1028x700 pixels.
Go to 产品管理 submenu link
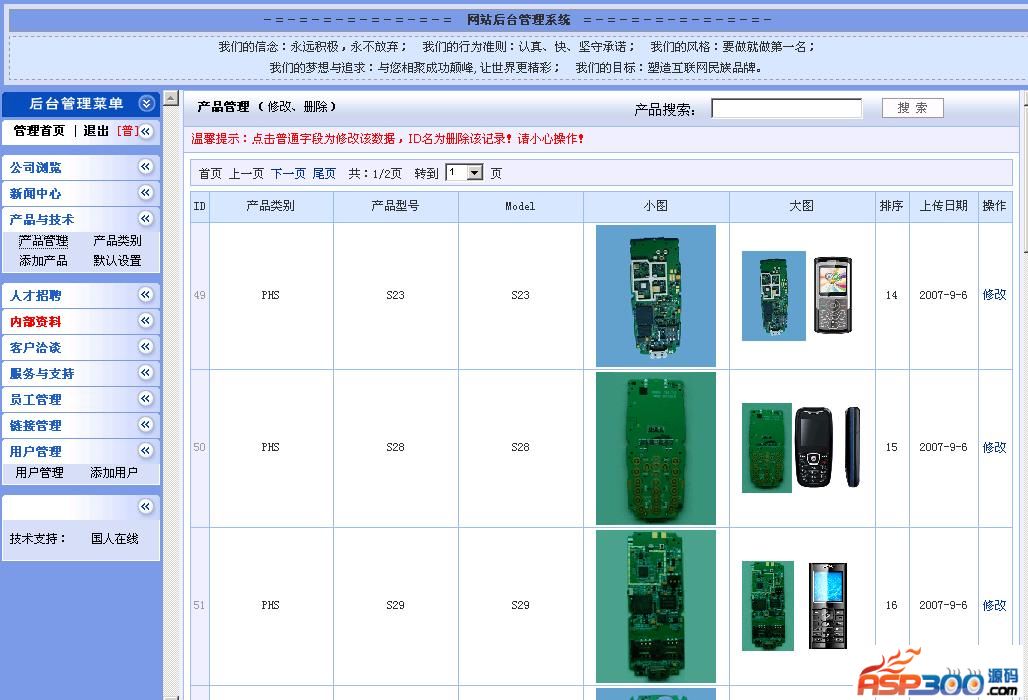coord(43,241)
